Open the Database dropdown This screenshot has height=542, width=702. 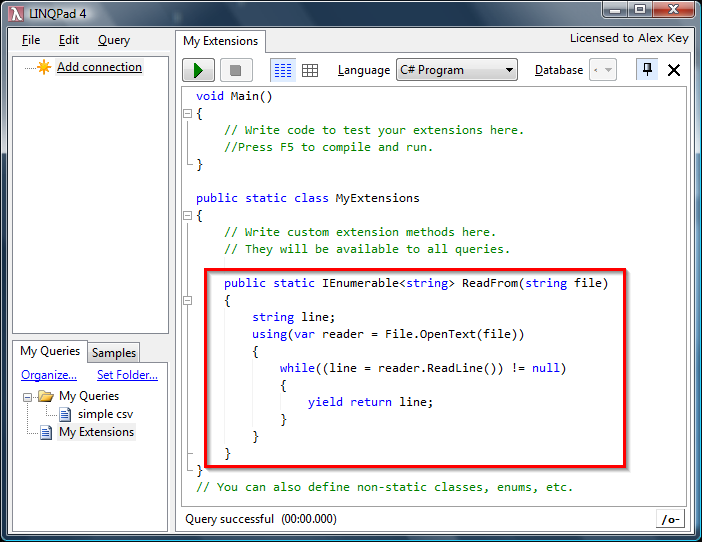pyautogui.click(x=603, y=70)
